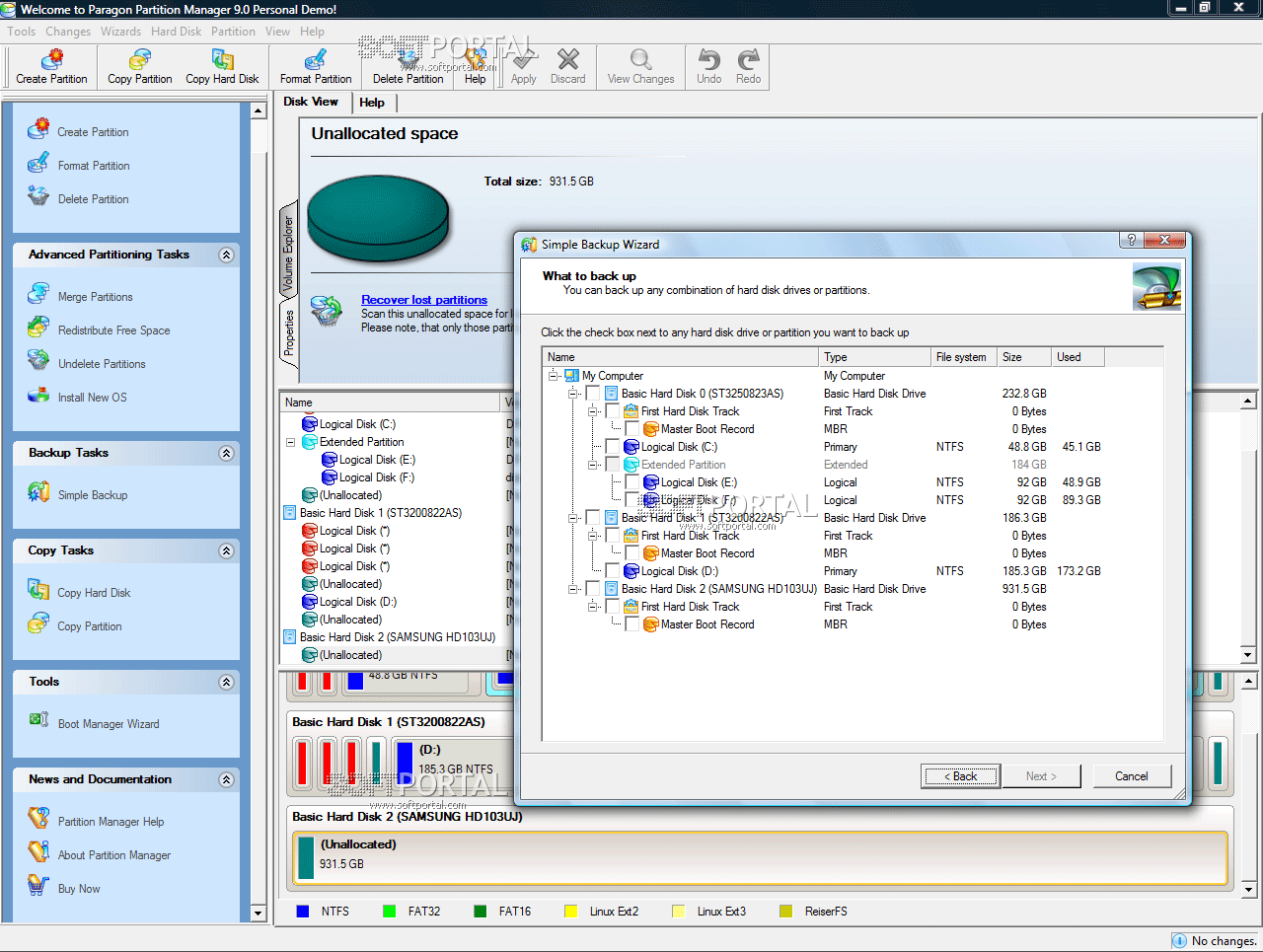Click the Back button in wizard
Viewport: 1263px width, 952px height.
[960, 776]
